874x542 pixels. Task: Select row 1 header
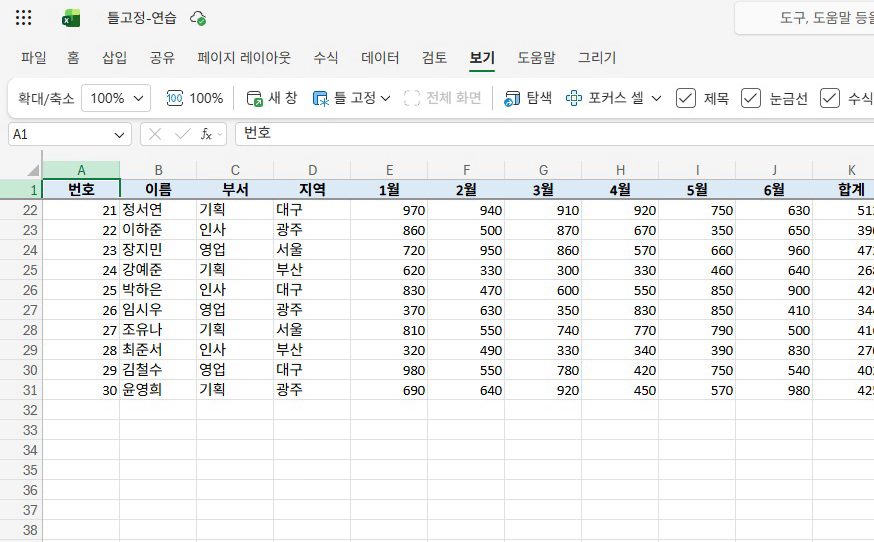pyautogui.click(x=21, y=190)
